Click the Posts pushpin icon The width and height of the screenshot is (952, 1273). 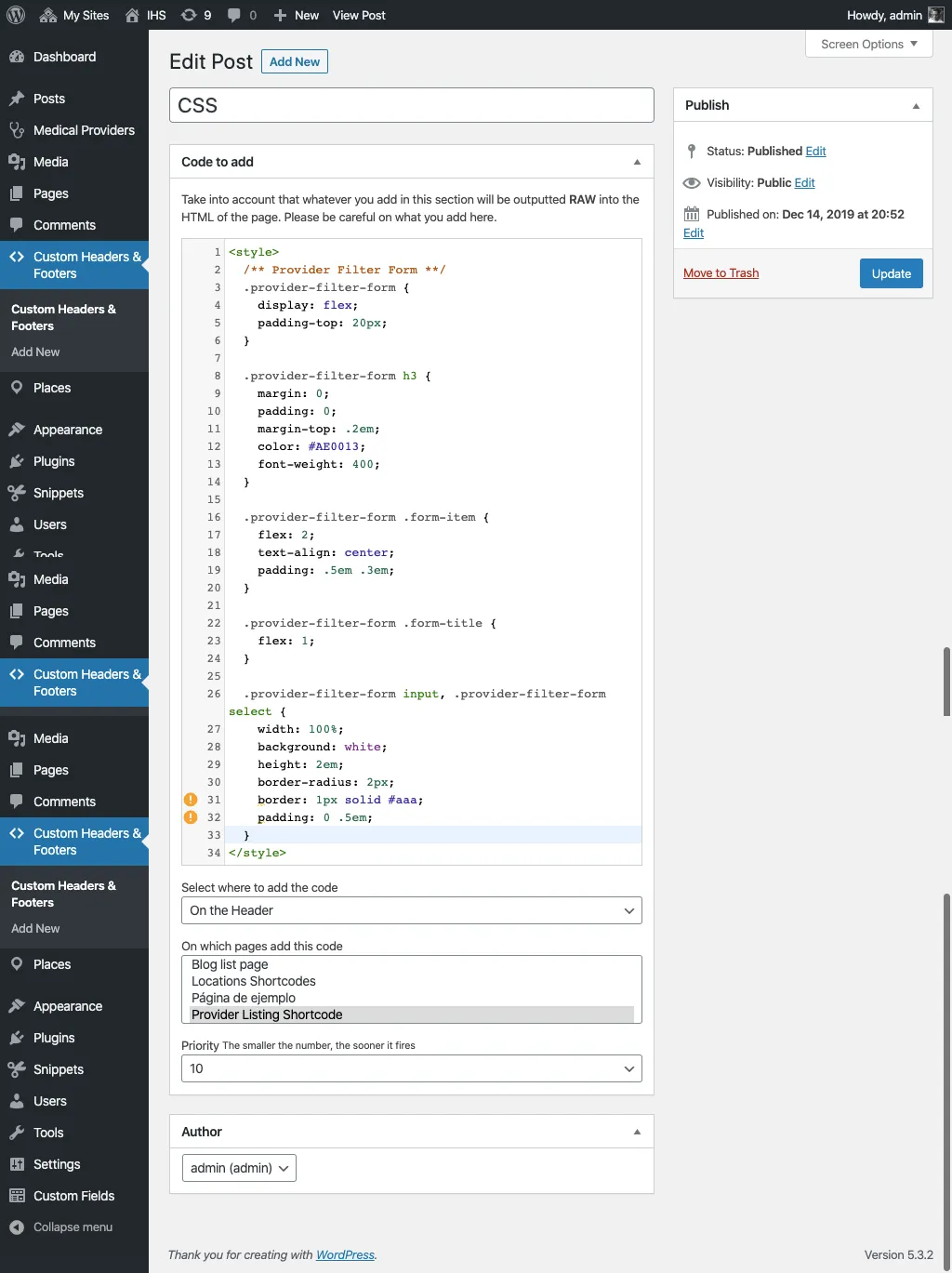click(17, 99)
